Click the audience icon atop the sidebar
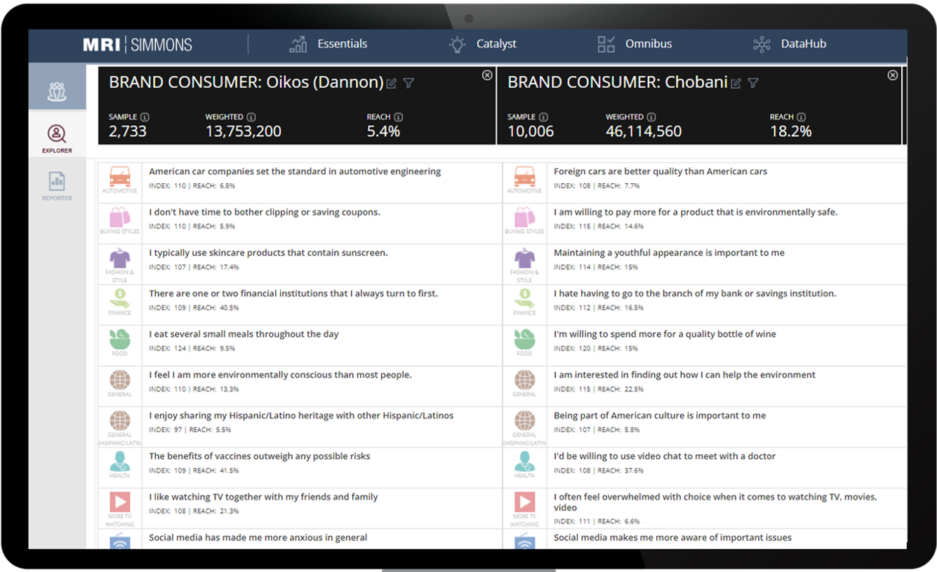This screenshot has height=572, width=937. click(57, 89)
